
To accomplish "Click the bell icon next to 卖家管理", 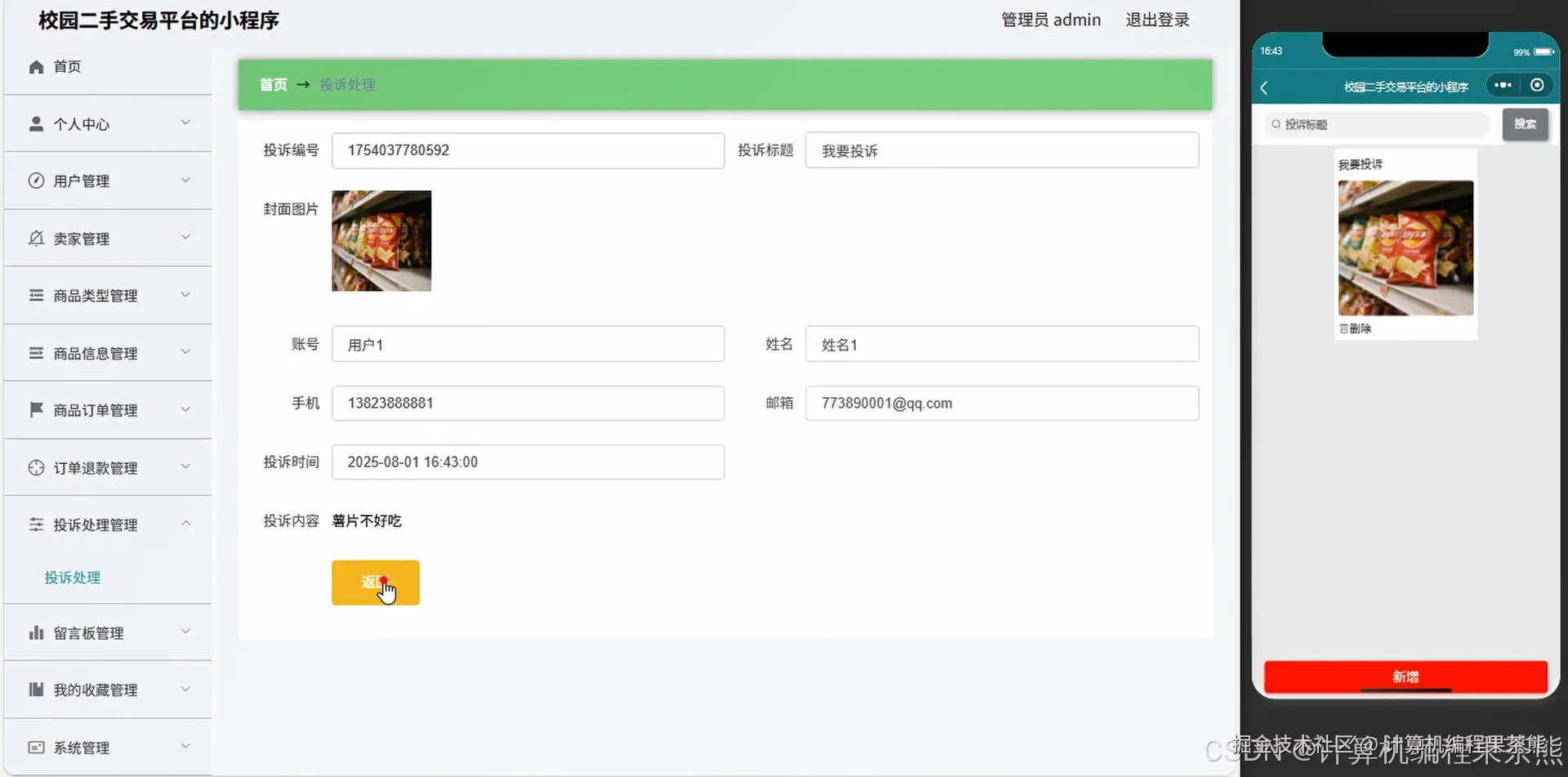I will point(36,238).
